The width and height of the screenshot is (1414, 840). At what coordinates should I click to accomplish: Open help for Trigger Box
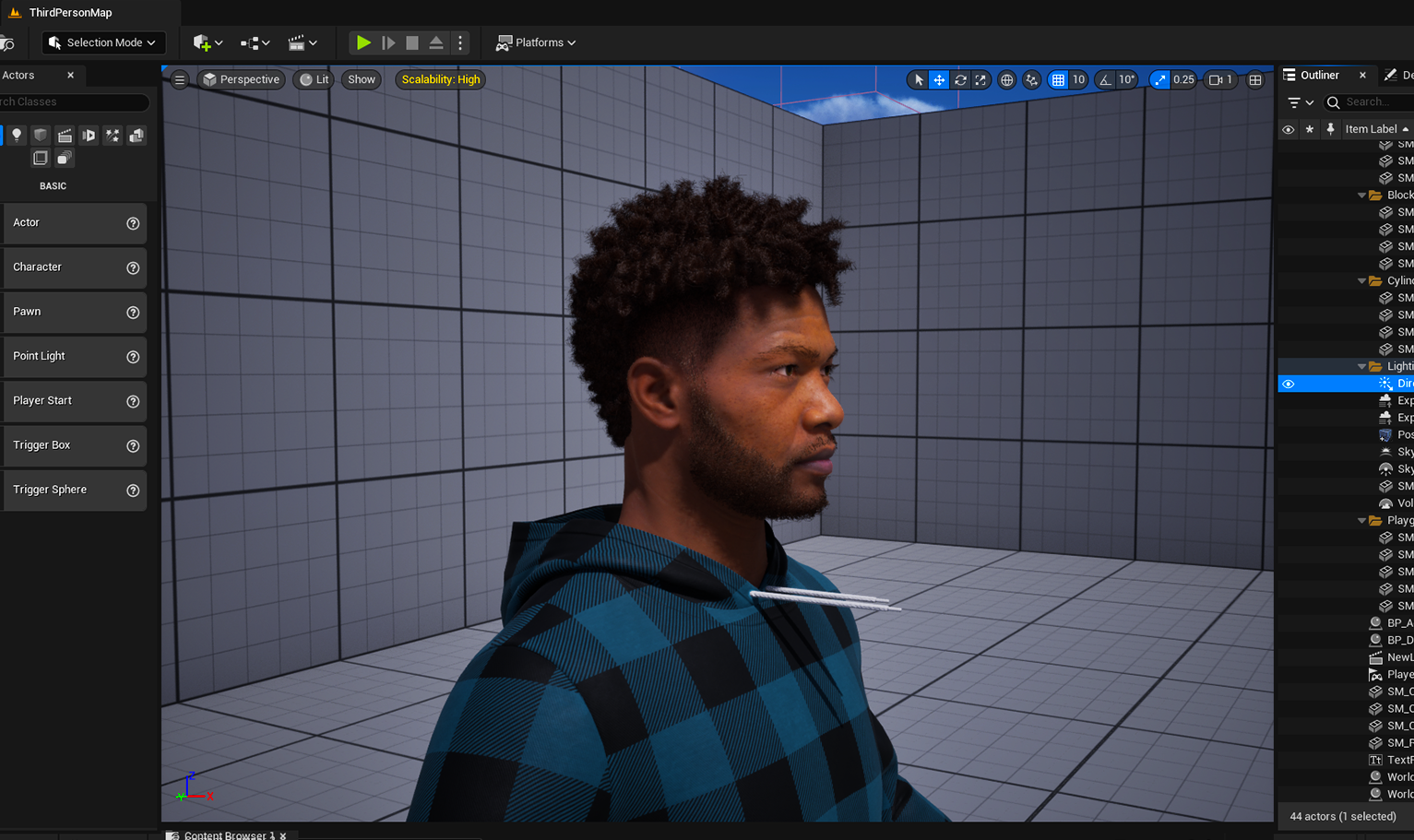click(x=133, y=445)
